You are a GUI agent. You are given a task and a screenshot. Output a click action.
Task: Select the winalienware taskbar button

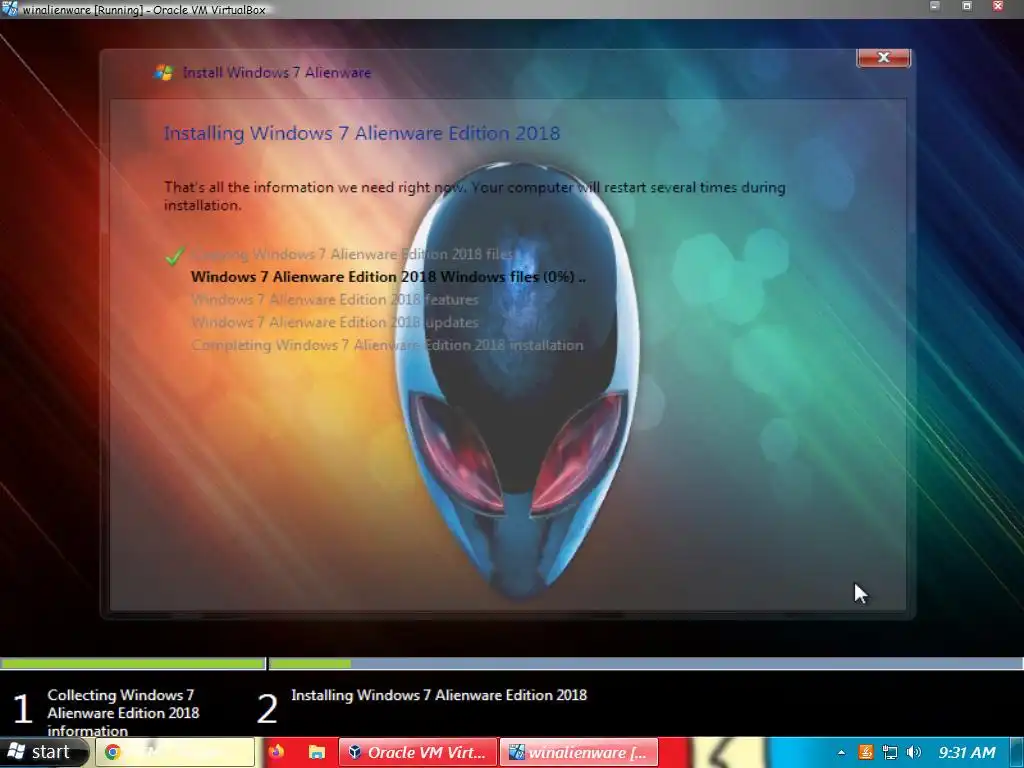click(579, 752)
